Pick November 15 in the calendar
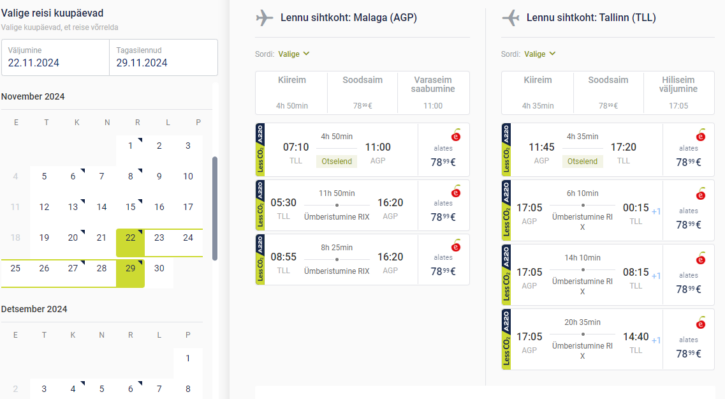This screenshot has height=399, width=725. coord(130,207)
